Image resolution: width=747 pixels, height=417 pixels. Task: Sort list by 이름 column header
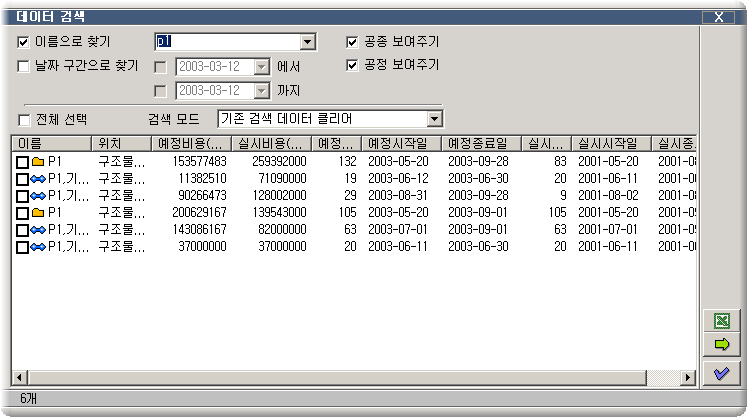tap(50, 143)
